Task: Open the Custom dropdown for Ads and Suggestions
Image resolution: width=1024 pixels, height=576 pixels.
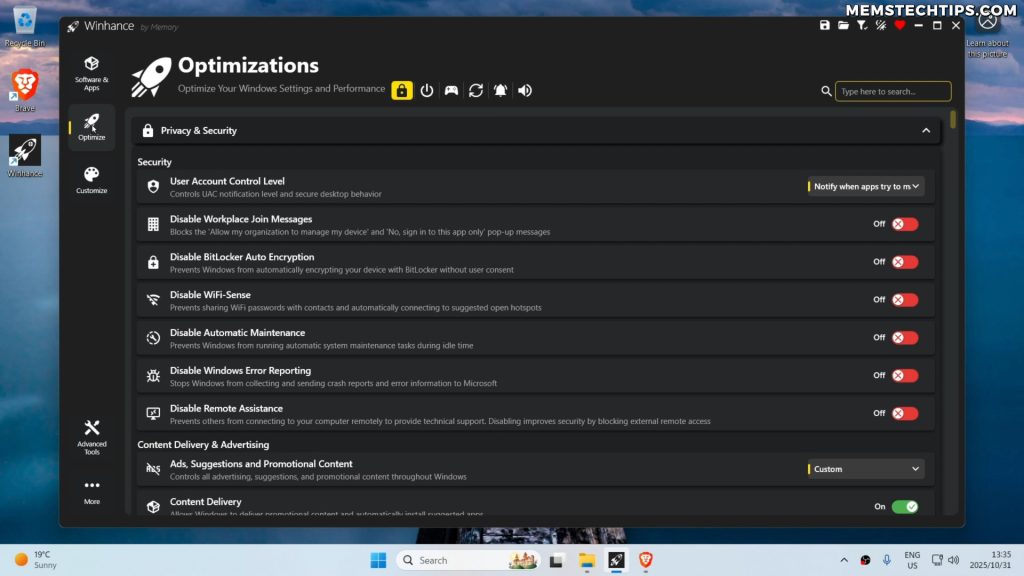Action: (865, 468)
